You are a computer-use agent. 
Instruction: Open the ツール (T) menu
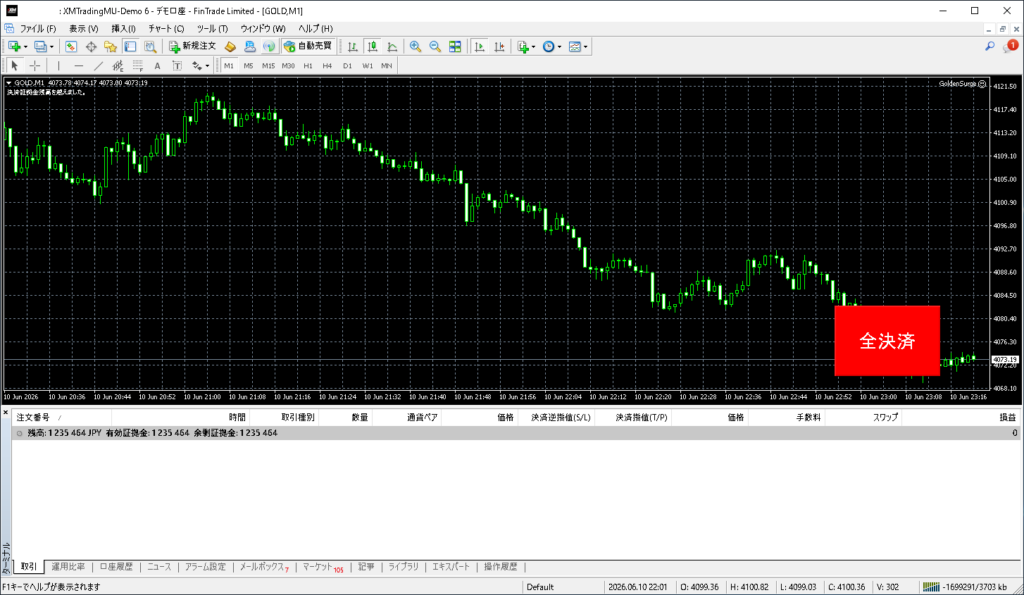212,29
